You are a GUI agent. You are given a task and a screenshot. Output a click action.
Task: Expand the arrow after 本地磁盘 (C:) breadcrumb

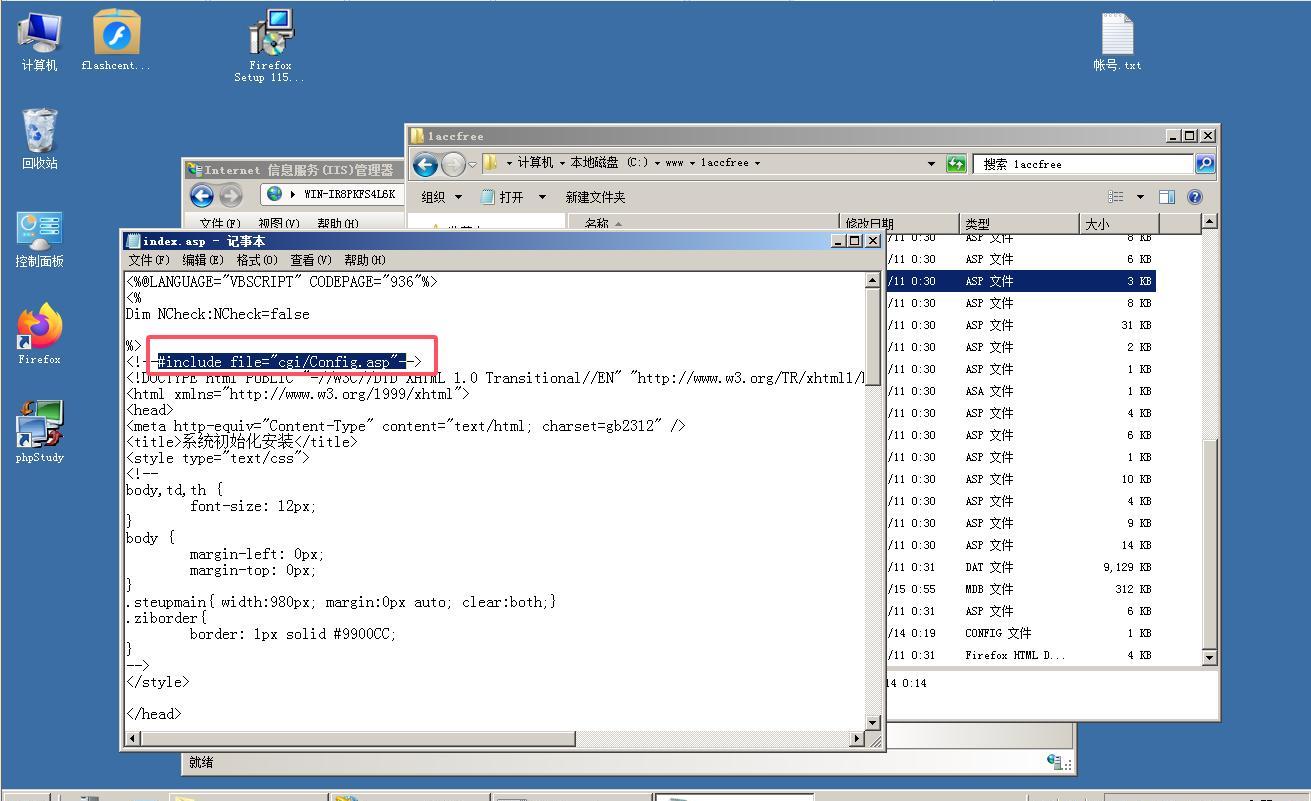tap(658, 163)
